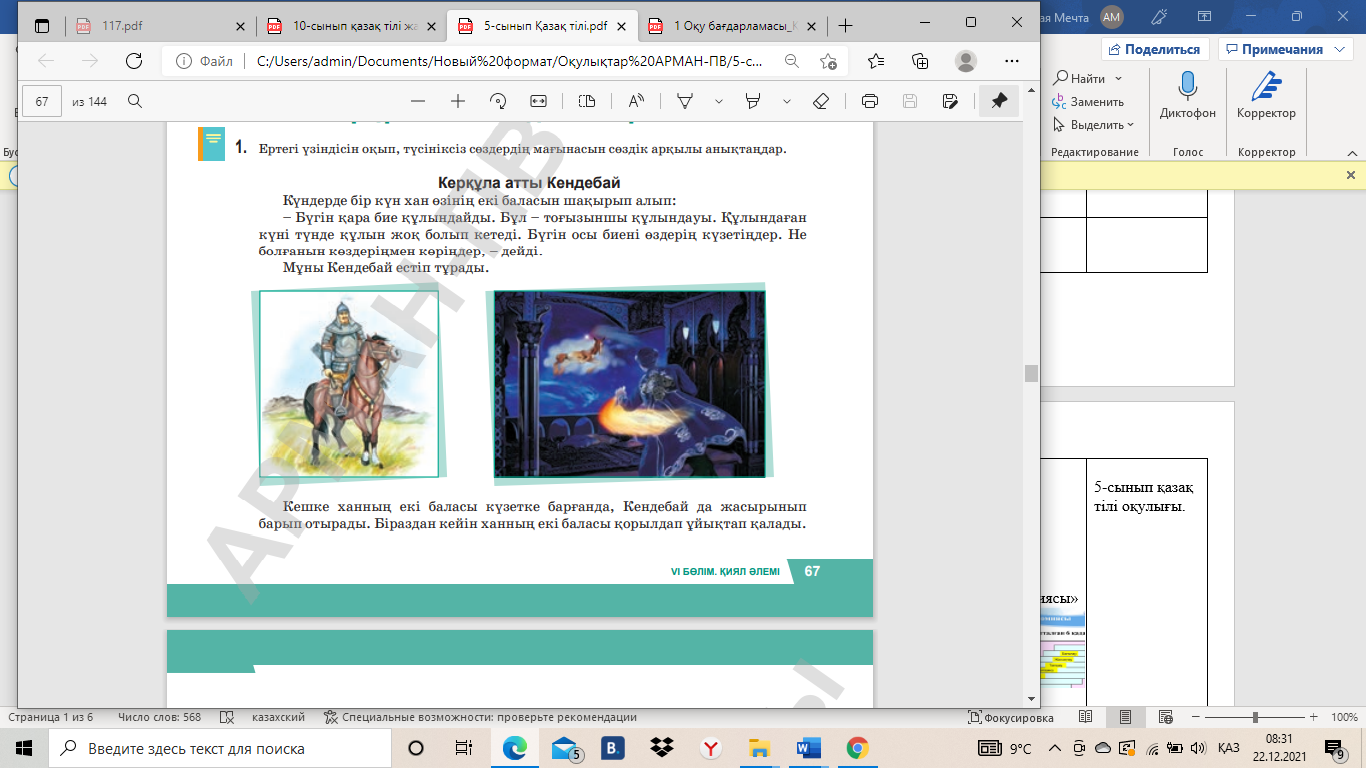Open the Edge profile avatar
Screen dimensions: 1366x768
coord(965,61)
